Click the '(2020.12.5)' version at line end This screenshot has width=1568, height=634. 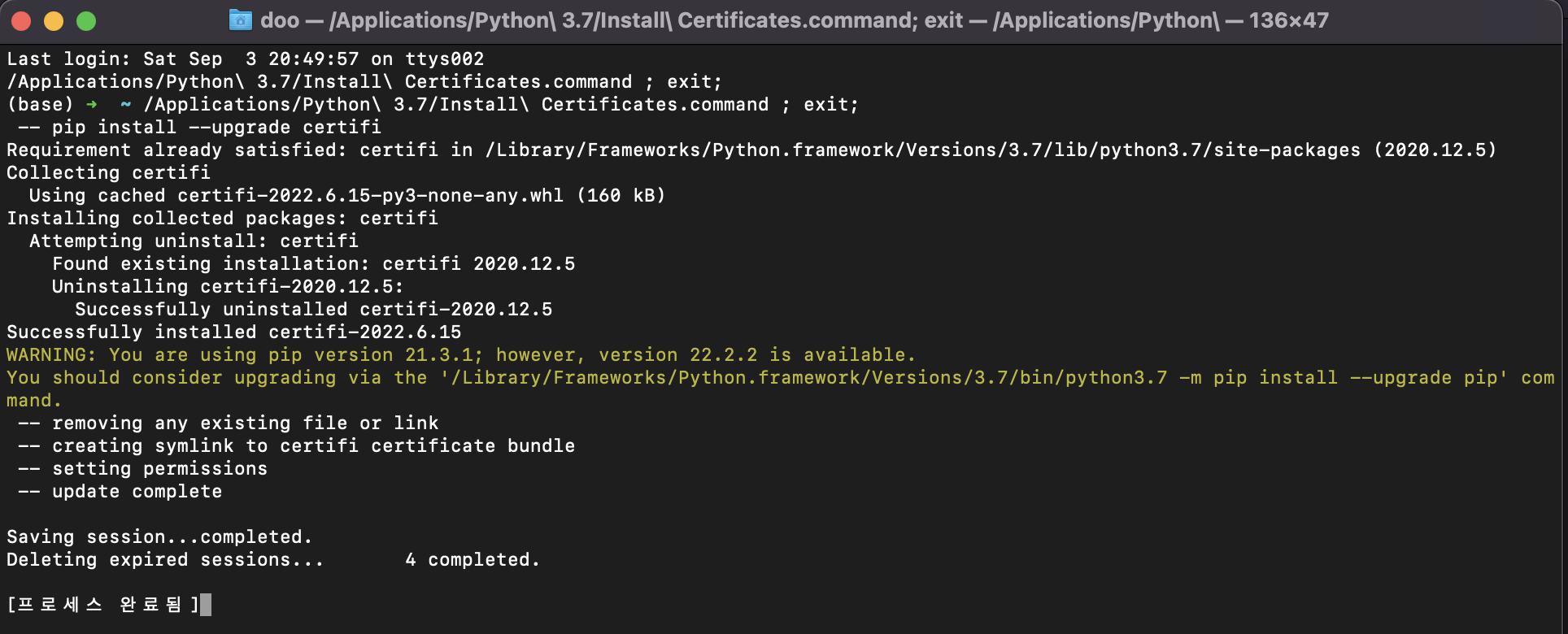[x=1435, y=150]
